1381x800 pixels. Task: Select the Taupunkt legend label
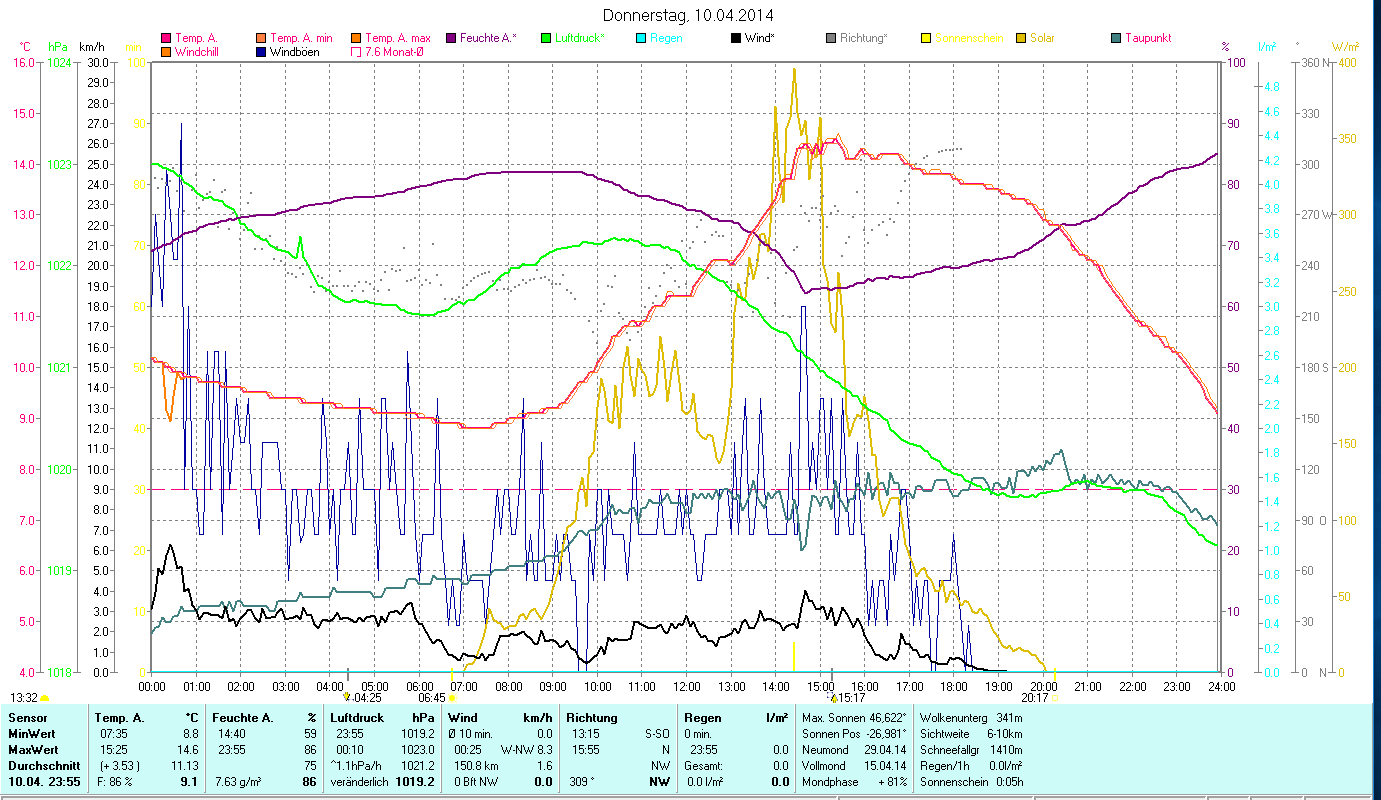click(x=1147, y=38)
